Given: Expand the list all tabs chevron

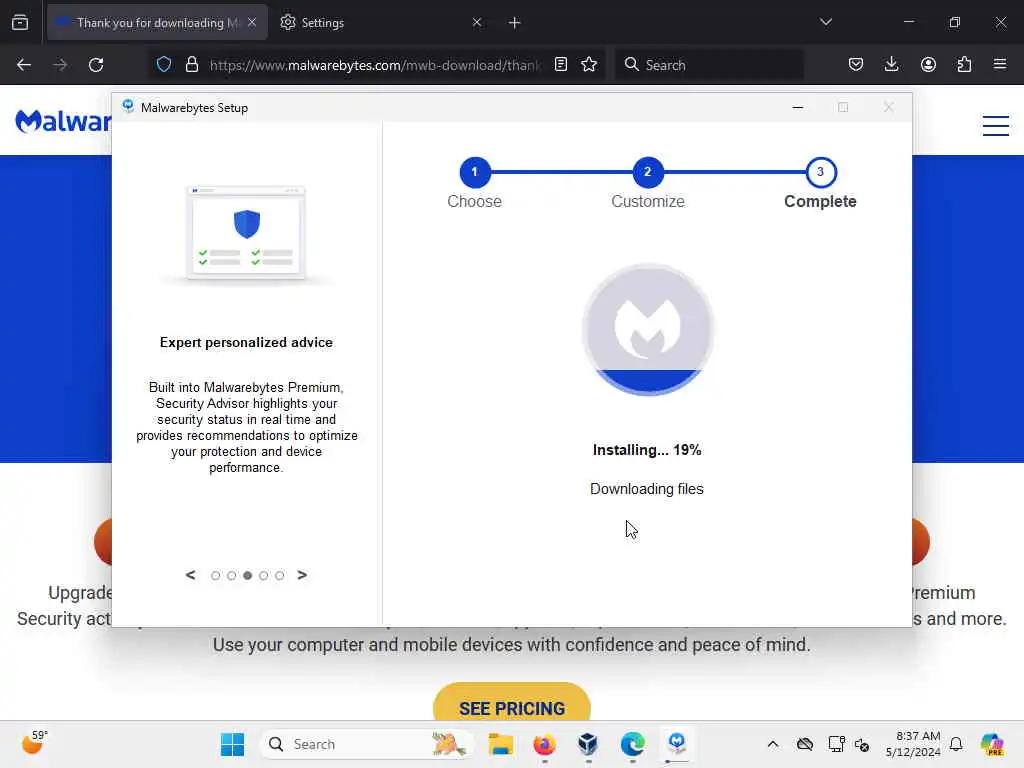Looking at the screenshot, I should (x=825, y=22).
